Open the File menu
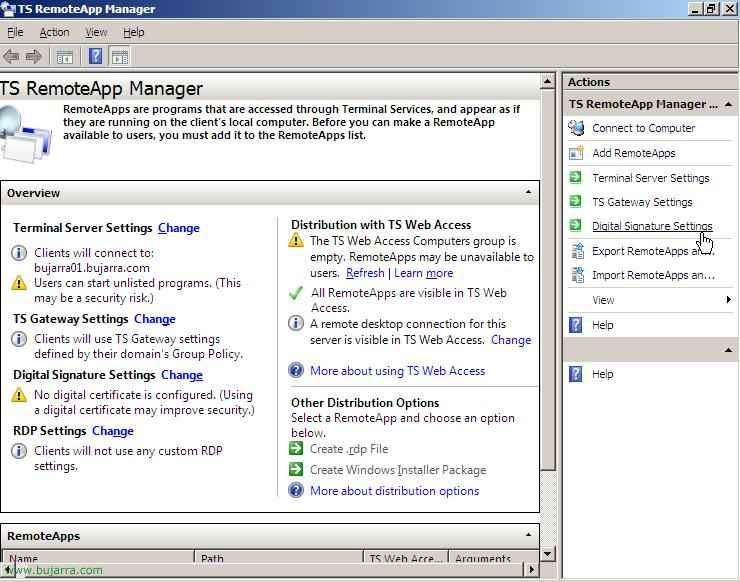This screenshot has width=740, height=582. [x=15, y=32]
